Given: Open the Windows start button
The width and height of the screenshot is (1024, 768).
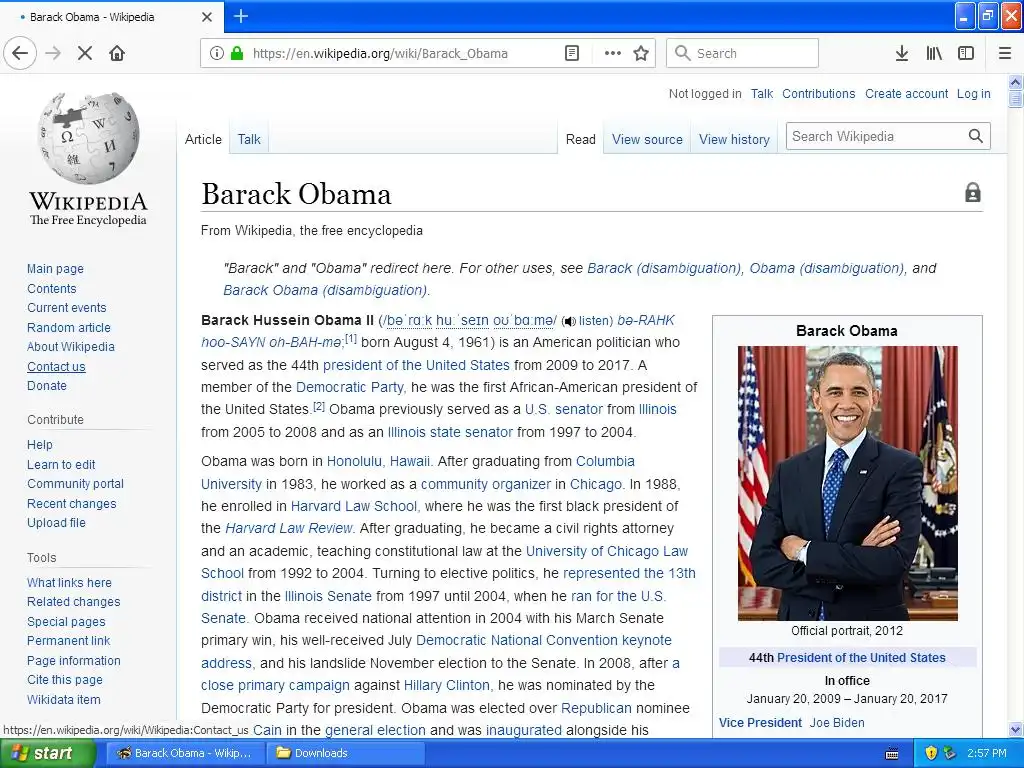Looking at the screenshot, I should [x=48, y=753].
